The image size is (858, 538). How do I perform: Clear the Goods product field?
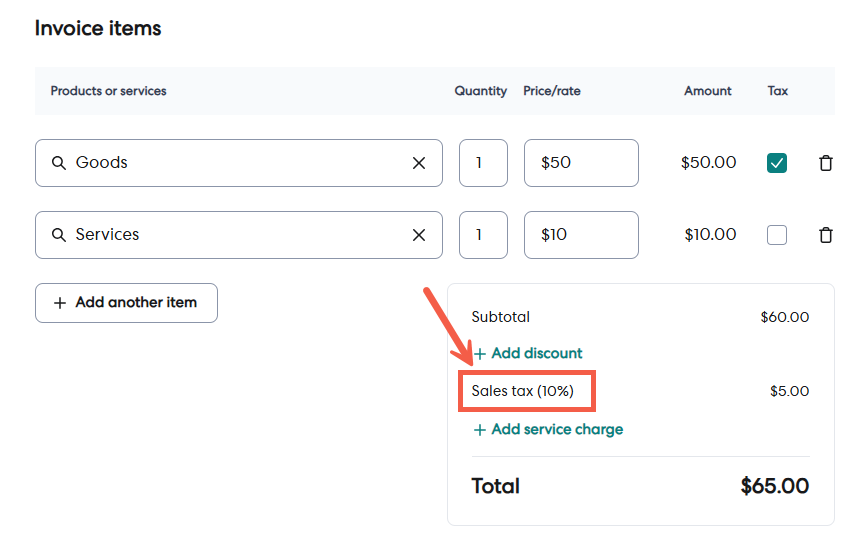tap(419, 163)
